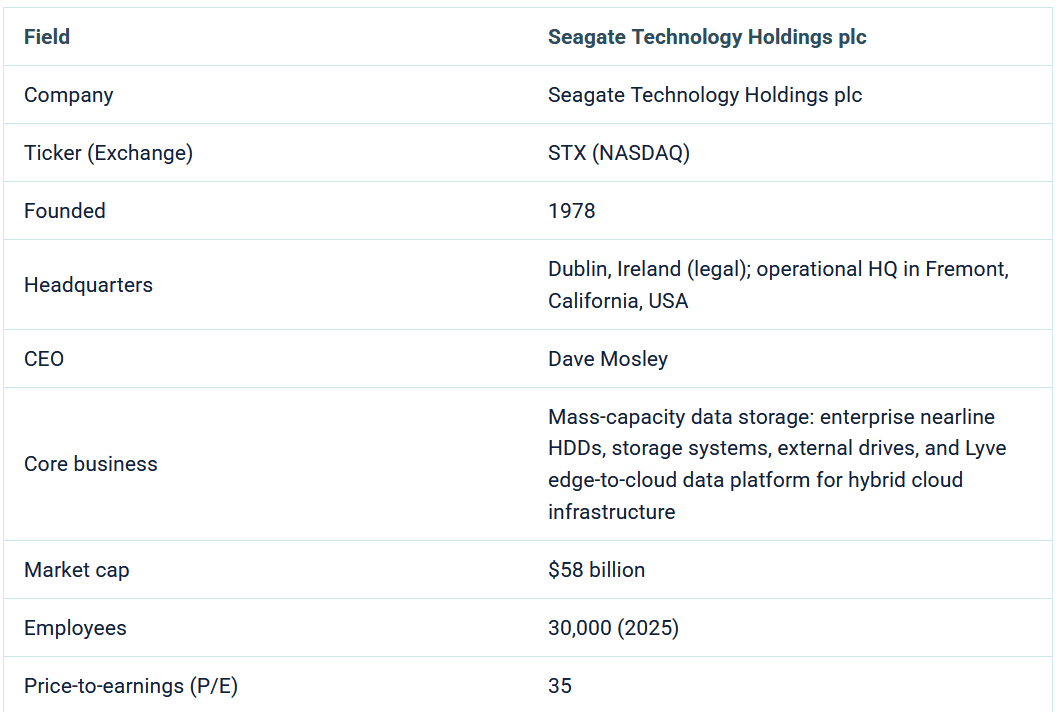Image resolution: width=1059 pixels, height=712 pixels.
Task: Select the '$58 billion' value
Action: tap(596, 570)
